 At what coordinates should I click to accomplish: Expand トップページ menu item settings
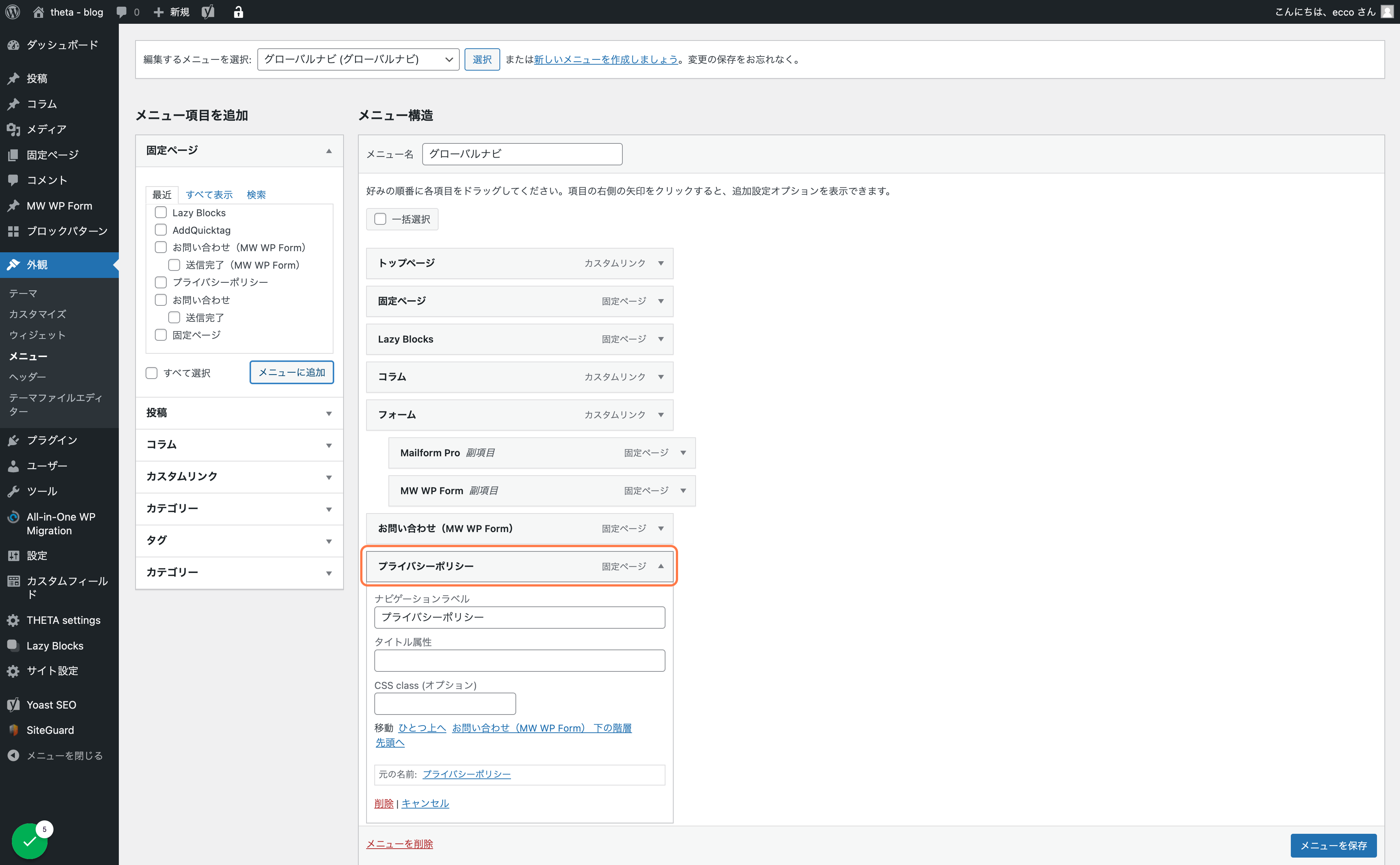click(661, 263)
